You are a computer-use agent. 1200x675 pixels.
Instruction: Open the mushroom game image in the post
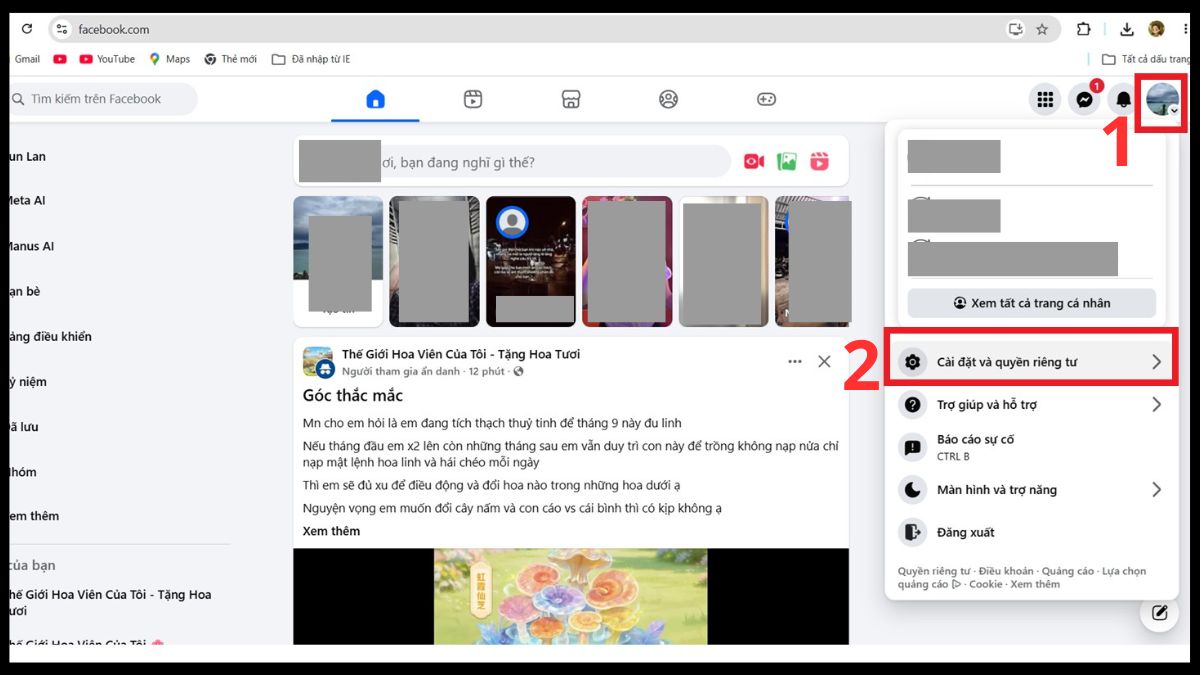tap(571, 596)
